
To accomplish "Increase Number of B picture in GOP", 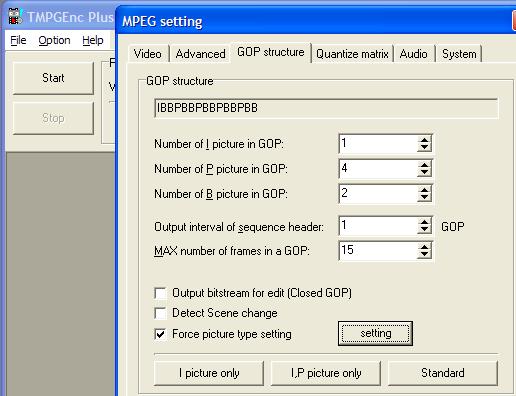I will (424, 190).
